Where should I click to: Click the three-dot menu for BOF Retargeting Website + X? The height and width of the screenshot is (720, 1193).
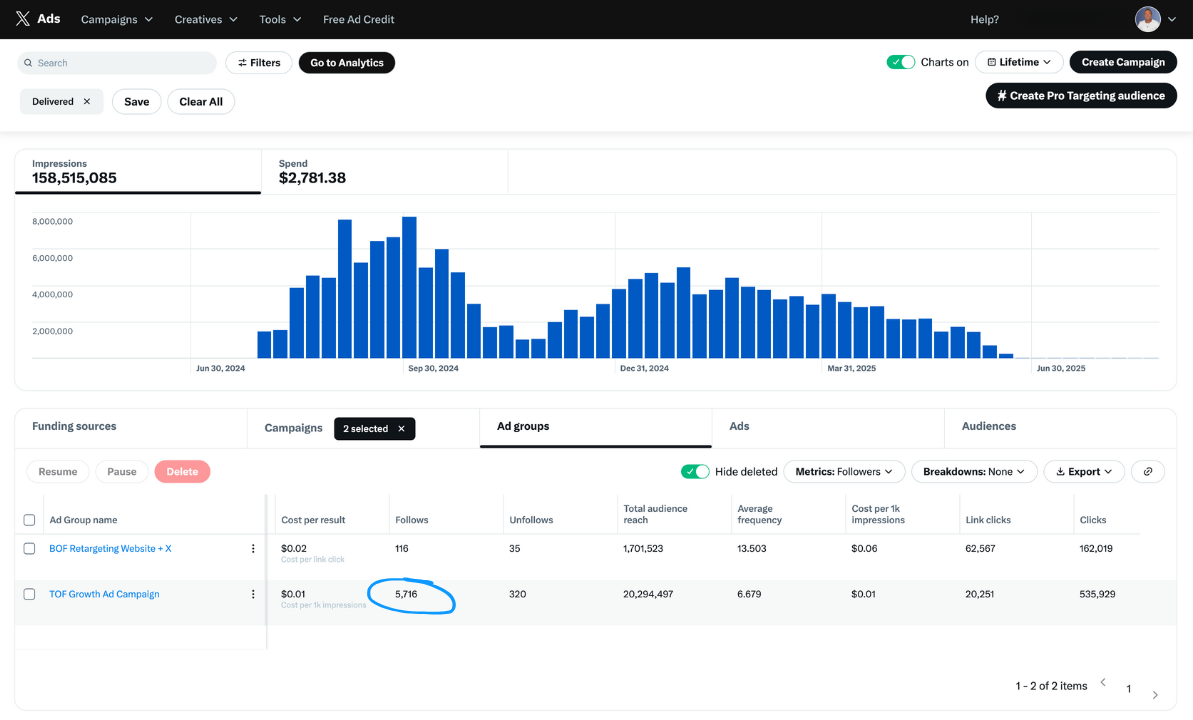pos(255,548)
